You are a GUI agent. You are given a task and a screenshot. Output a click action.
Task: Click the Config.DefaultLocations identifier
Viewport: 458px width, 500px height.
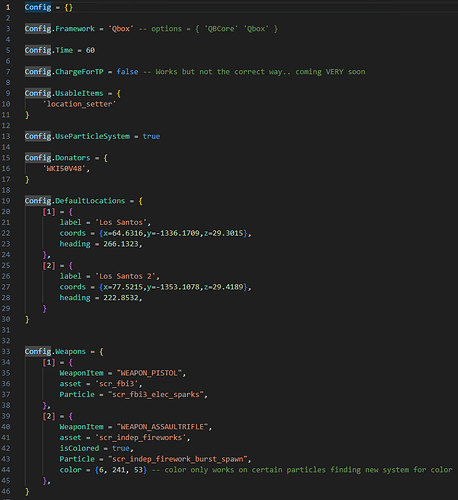(x=75, y=201)
